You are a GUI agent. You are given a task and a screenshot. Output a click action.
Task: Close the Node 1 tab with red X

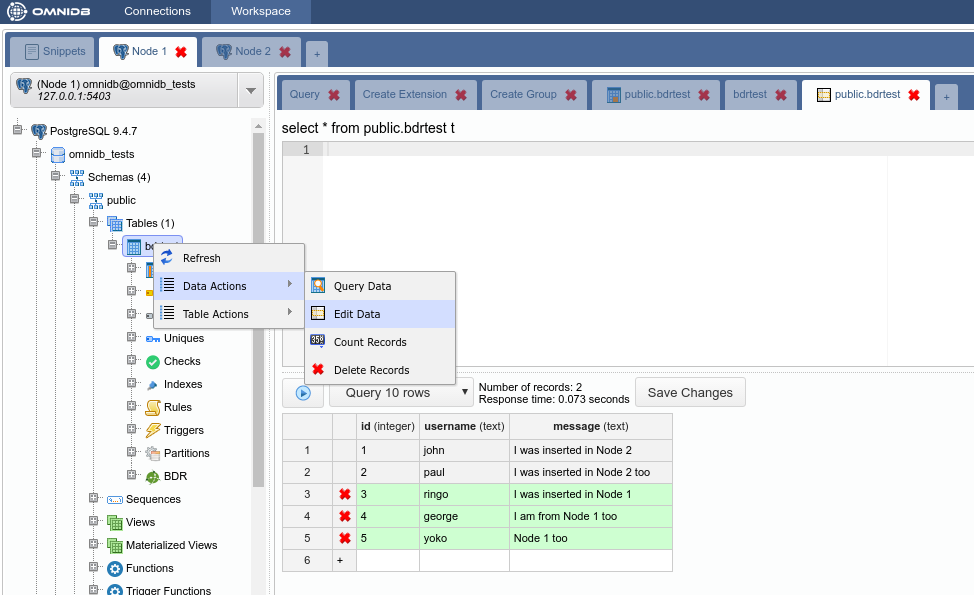pos(181,52)
